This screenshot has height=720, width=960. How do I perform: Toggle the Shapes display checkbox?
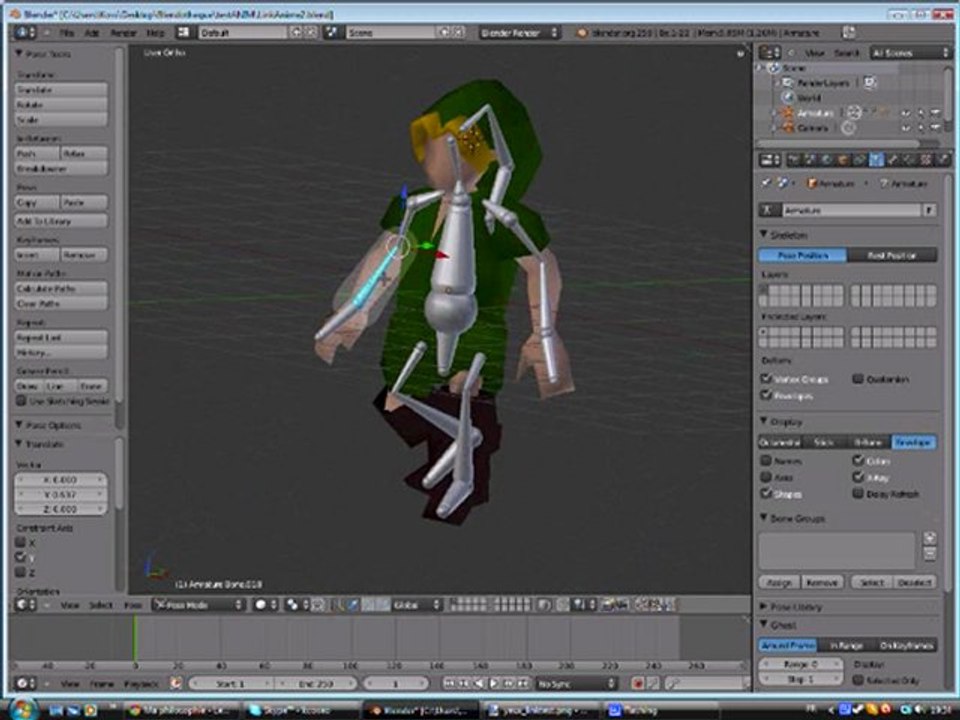tap(766, 493)
